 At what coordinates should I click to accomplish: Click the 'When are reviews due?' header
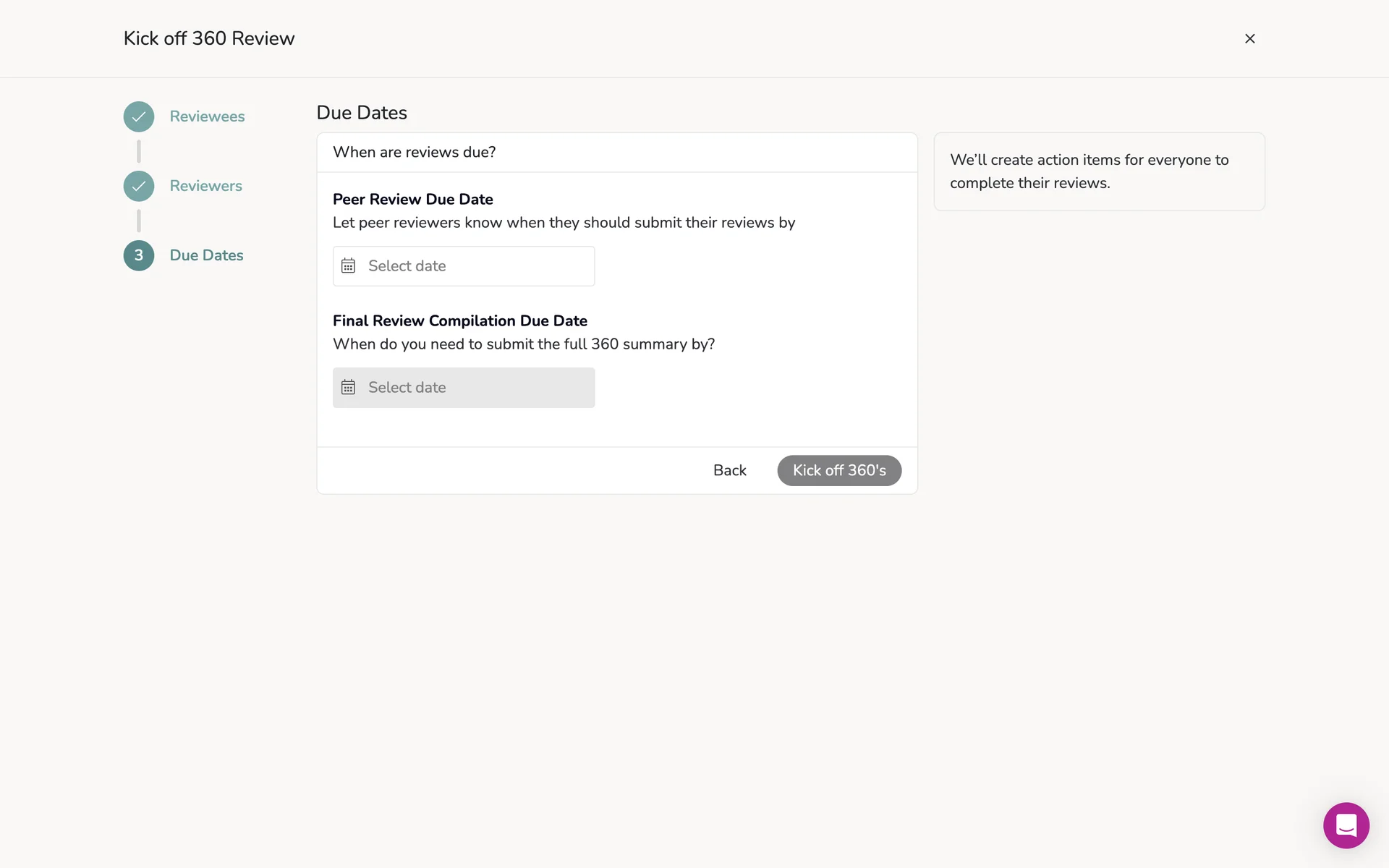click(414, 153)
